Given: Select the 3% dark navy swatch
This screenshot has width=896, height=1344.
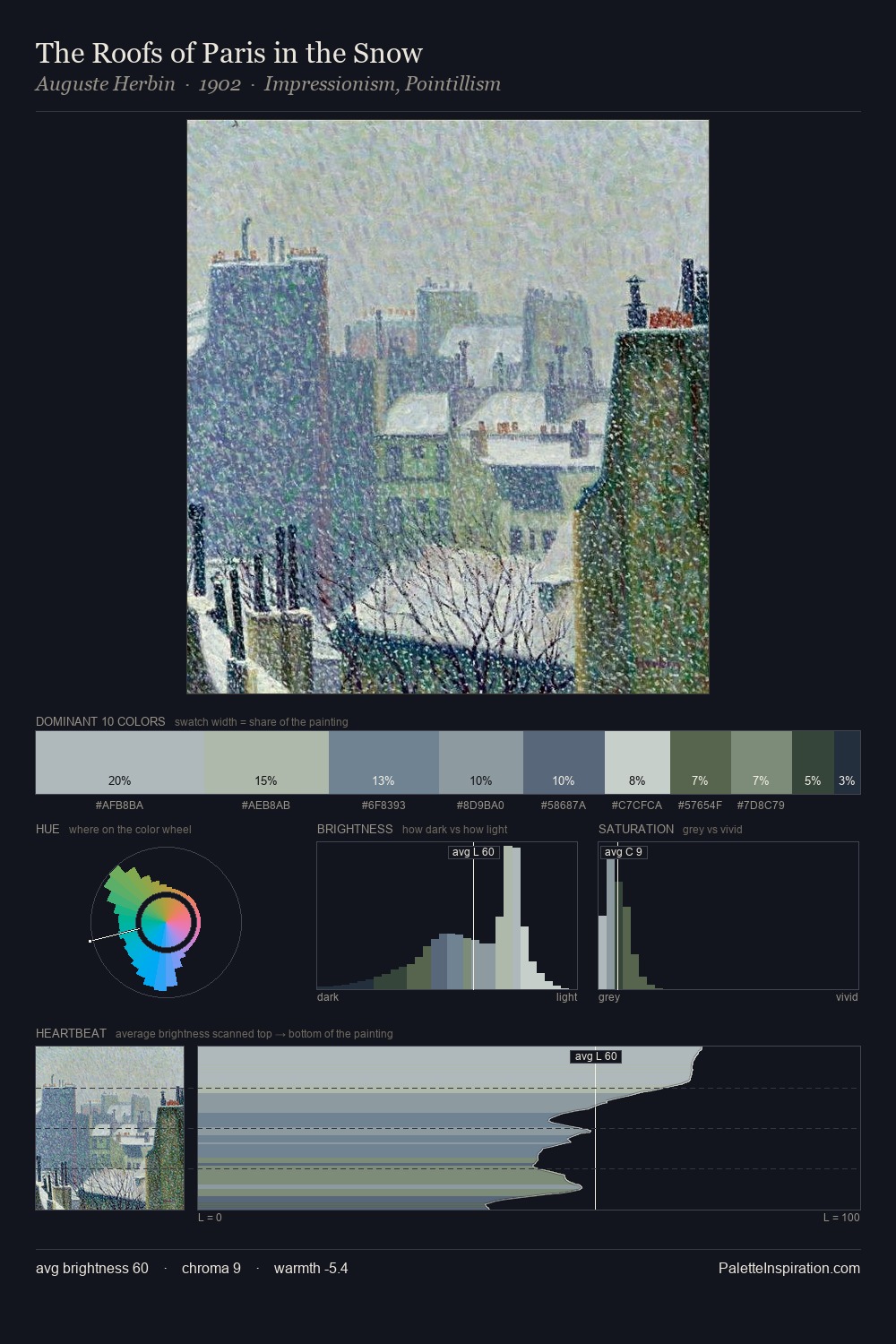Looking at the screenshot, I should coord(847,762).
